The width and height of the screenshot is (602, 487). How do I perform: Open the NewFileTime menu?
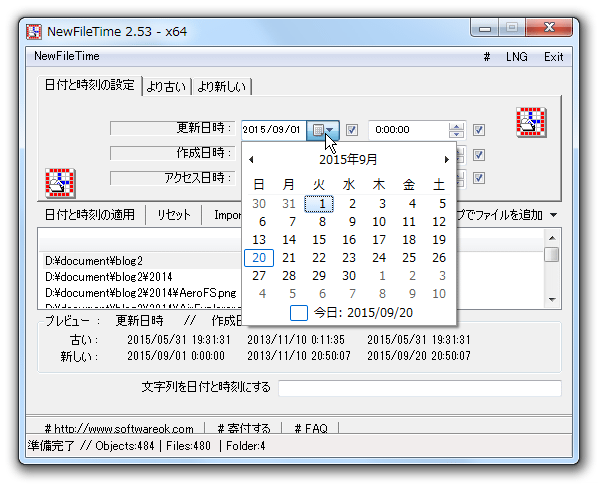(x=67, y=56)
